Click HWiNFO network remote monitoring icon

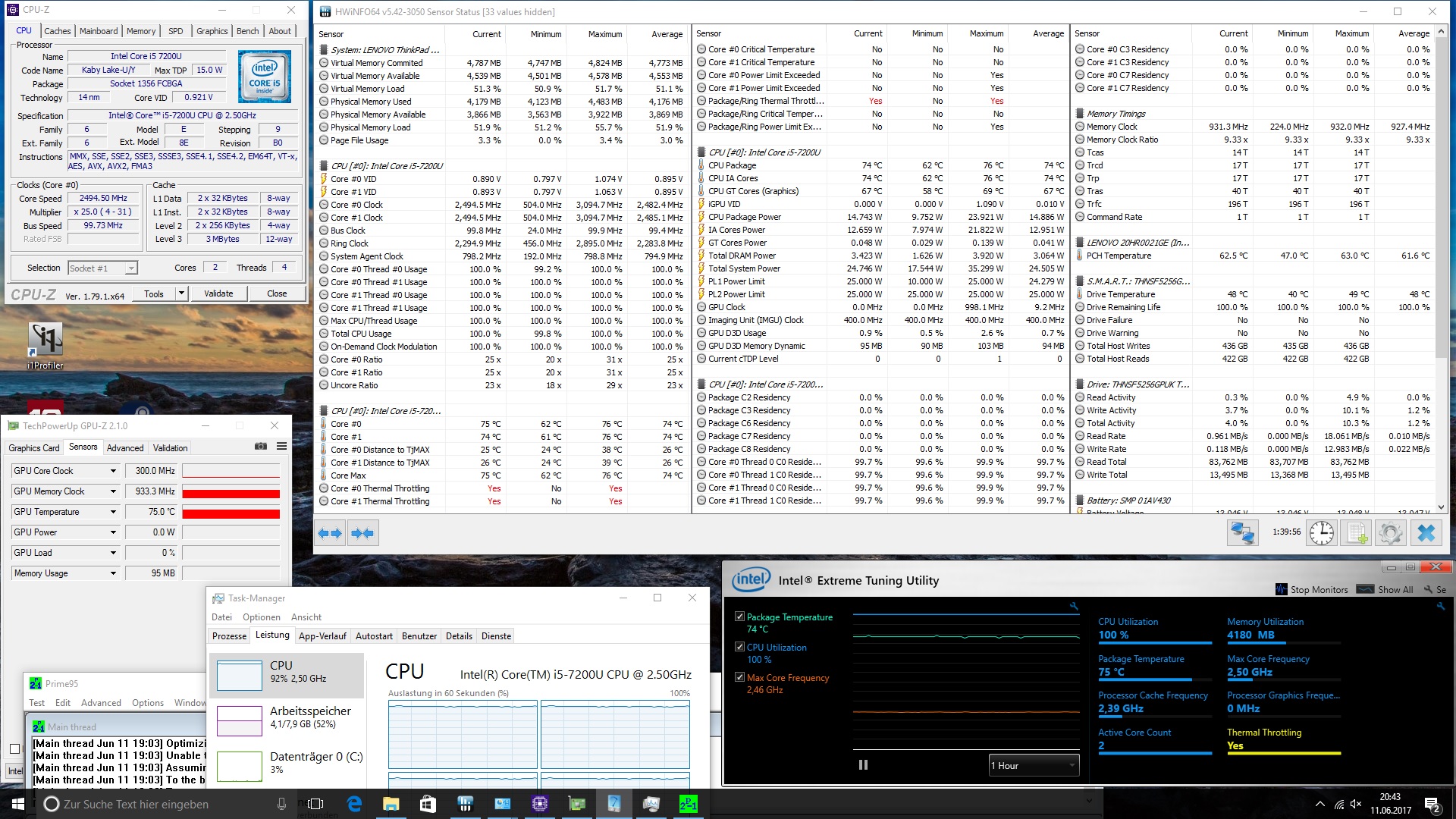pos(1242,533)
